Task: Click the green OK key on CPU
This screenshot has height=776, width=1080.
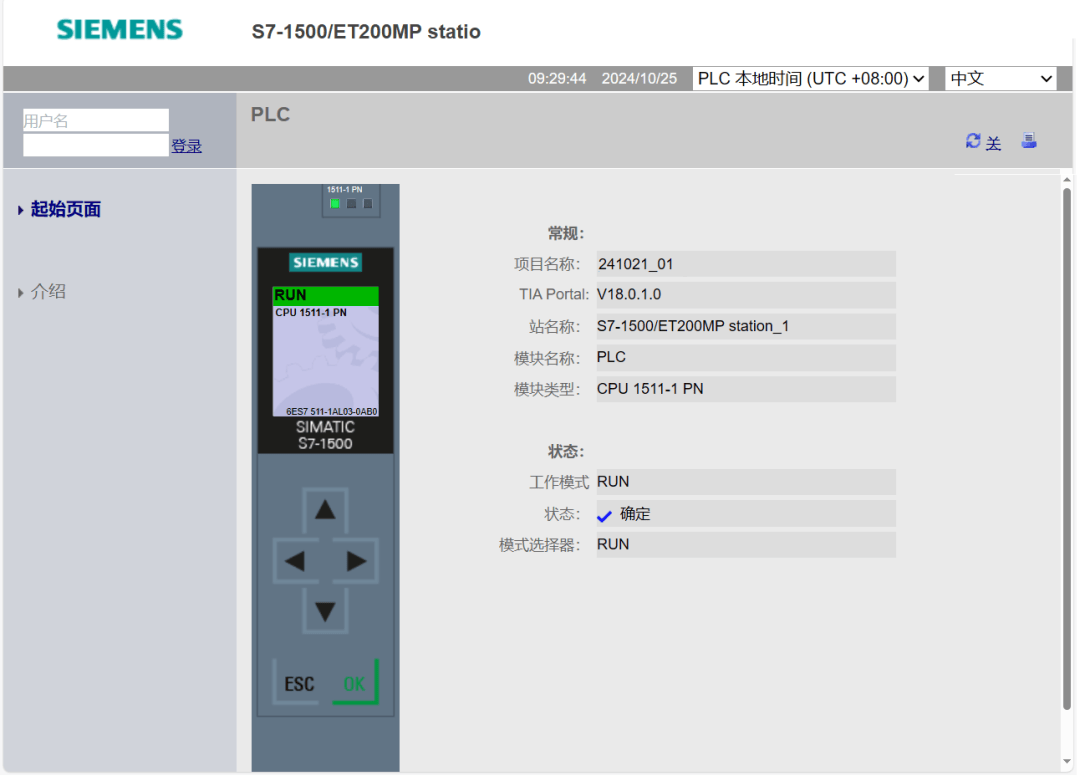Action: pos(355,684)
